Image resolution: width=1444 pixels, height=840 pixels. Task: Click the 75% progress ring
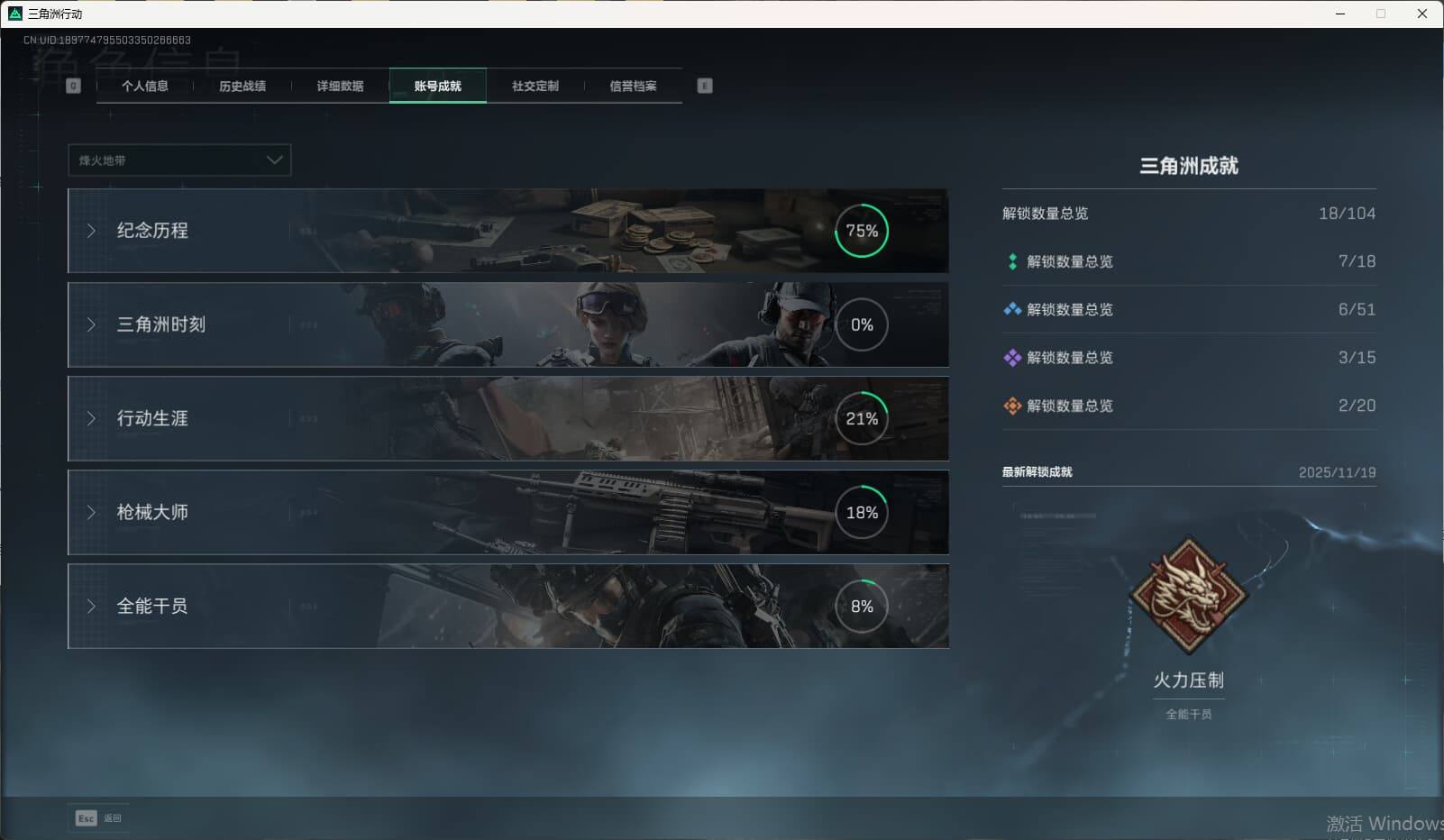[862, 231]
